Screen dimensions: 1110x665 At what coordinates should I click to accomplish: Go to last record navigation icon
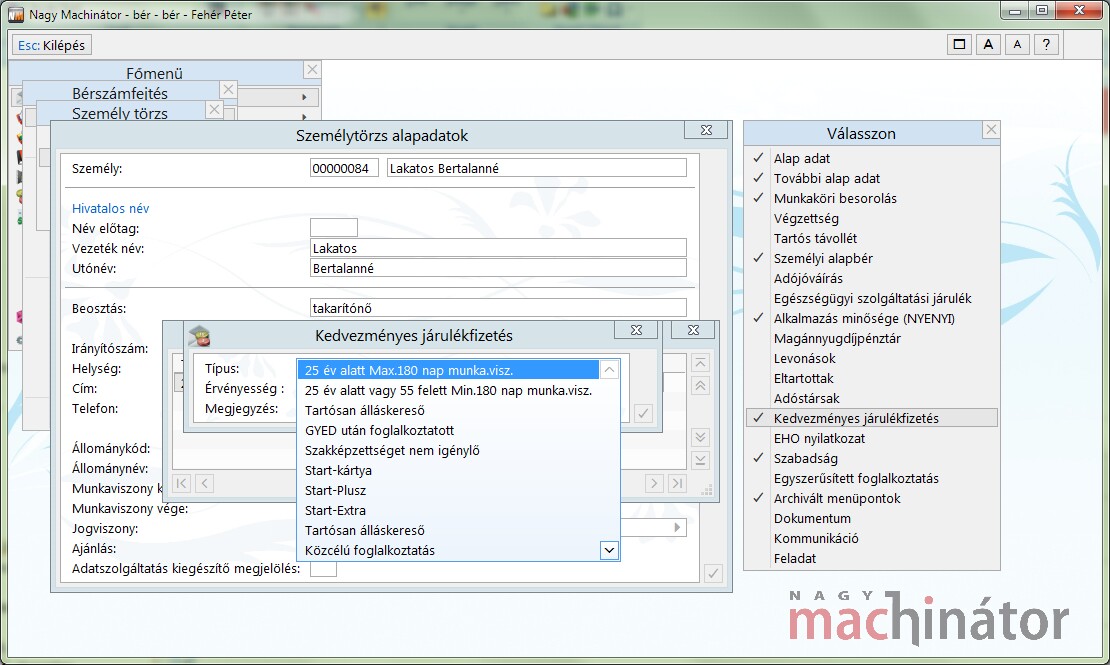click(677, 484)
